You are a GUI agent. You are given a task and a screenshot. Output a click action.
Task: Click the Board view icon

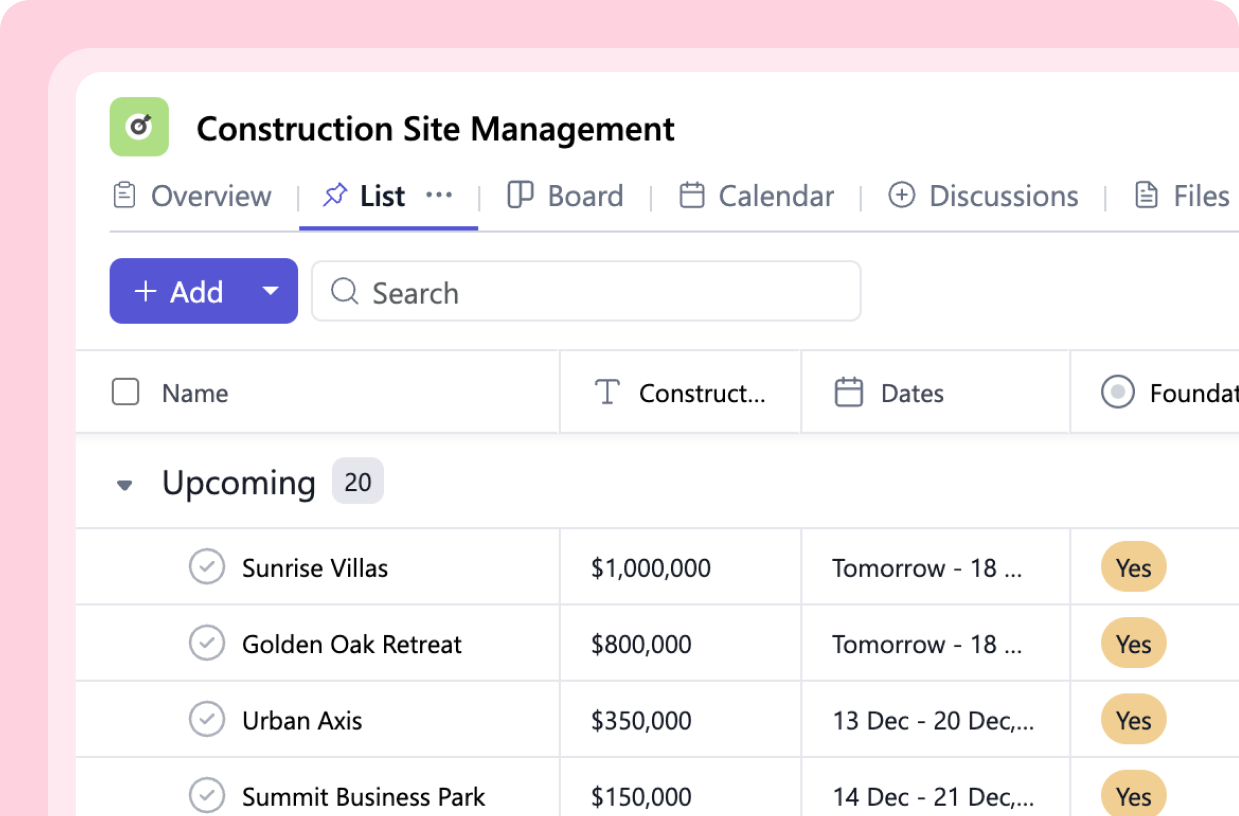coord(521,195)
